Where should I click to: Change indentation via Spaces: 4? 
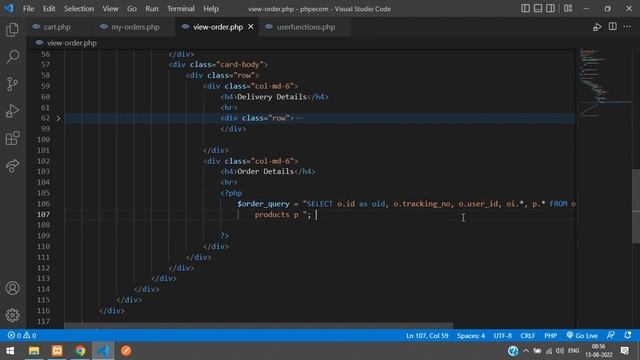coord(471,336)
